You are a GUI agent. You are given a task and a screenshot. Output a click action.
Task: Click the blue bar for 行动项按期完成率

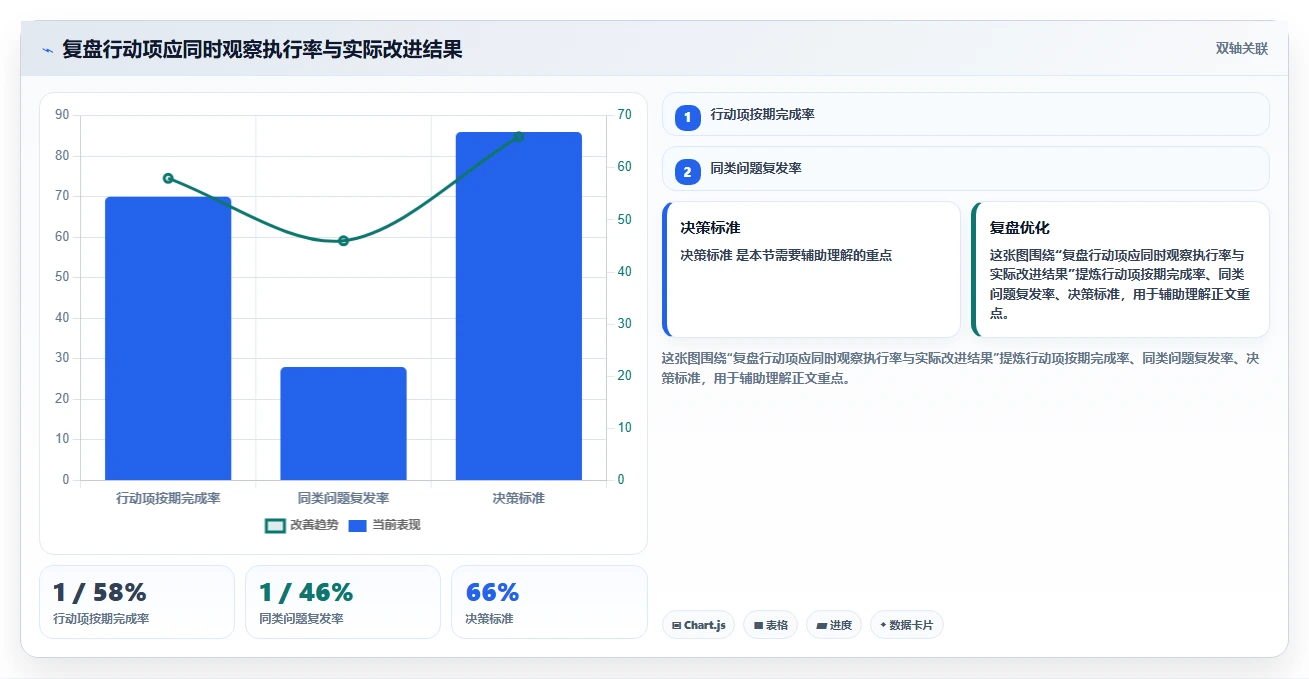(x=168, y=338)
